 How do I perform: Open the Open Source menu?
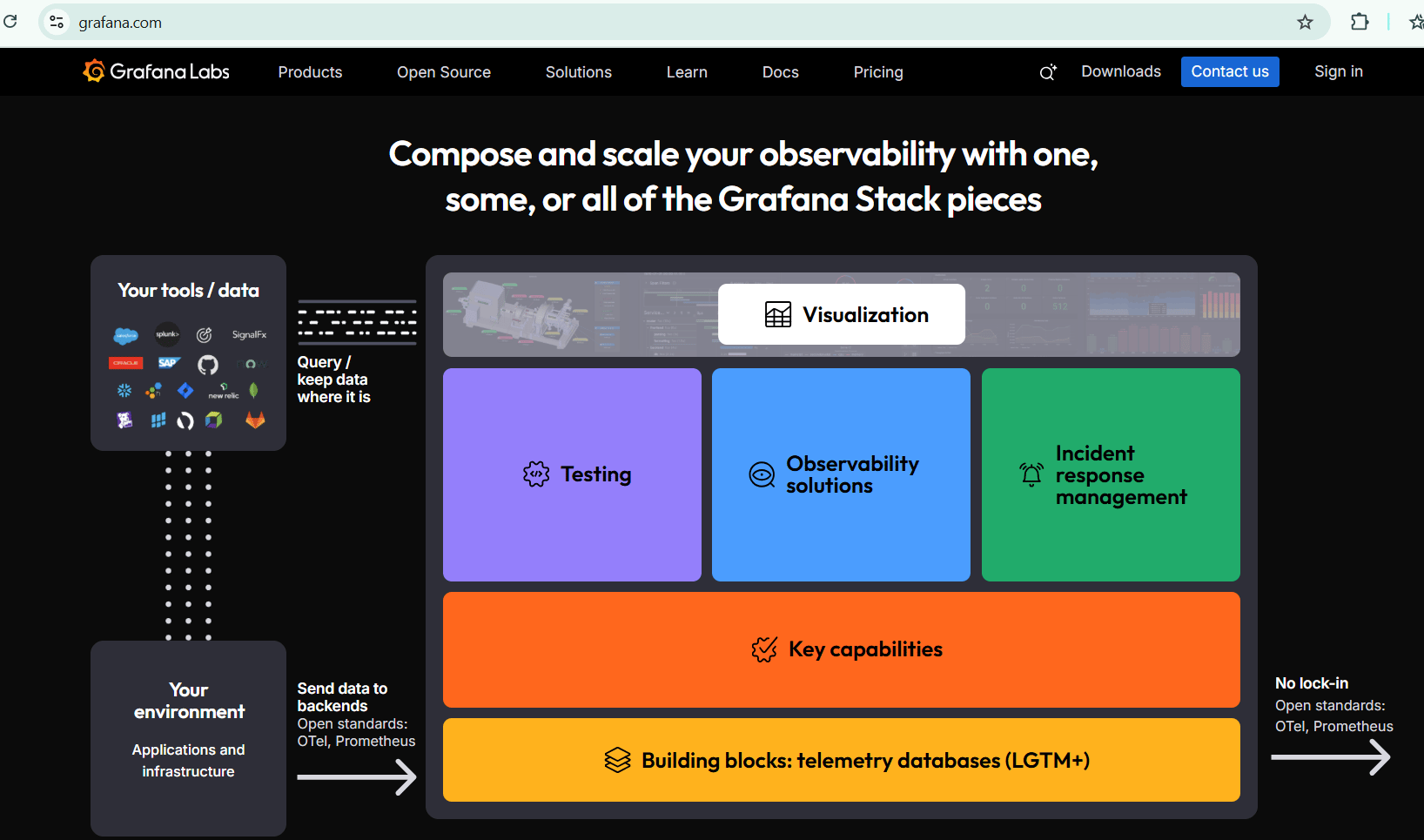pyautogui.click(x=444, y=72)
